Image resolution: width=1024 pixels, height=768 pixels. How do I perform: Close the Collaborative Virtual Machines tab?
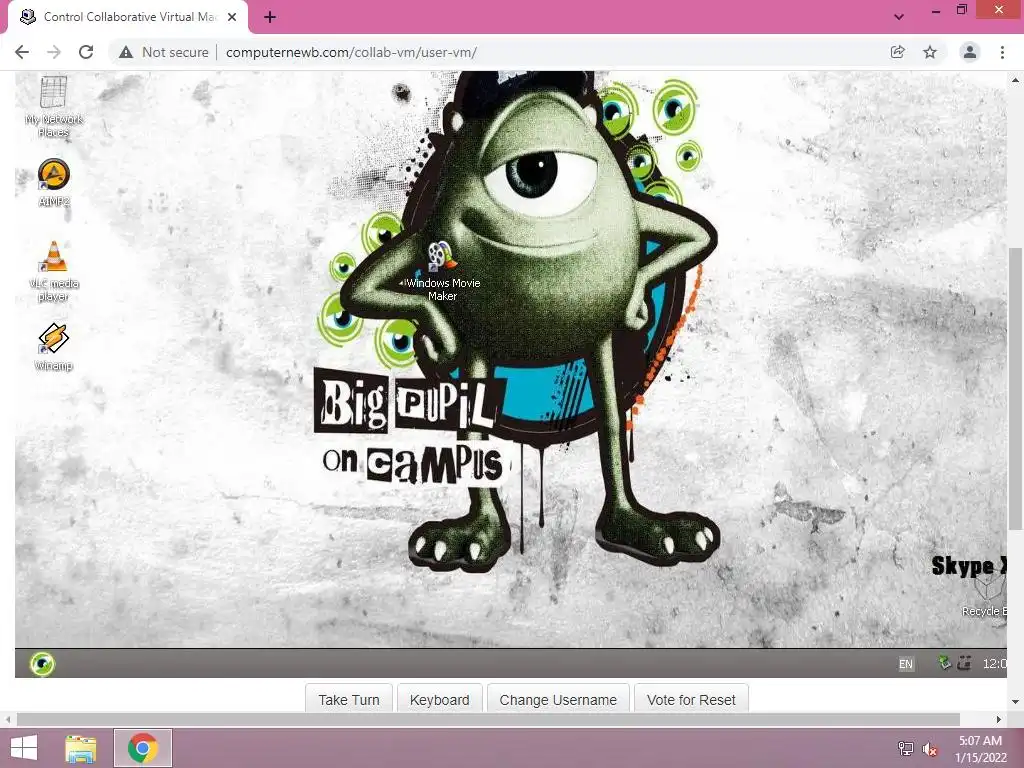[x=232, y=17]
